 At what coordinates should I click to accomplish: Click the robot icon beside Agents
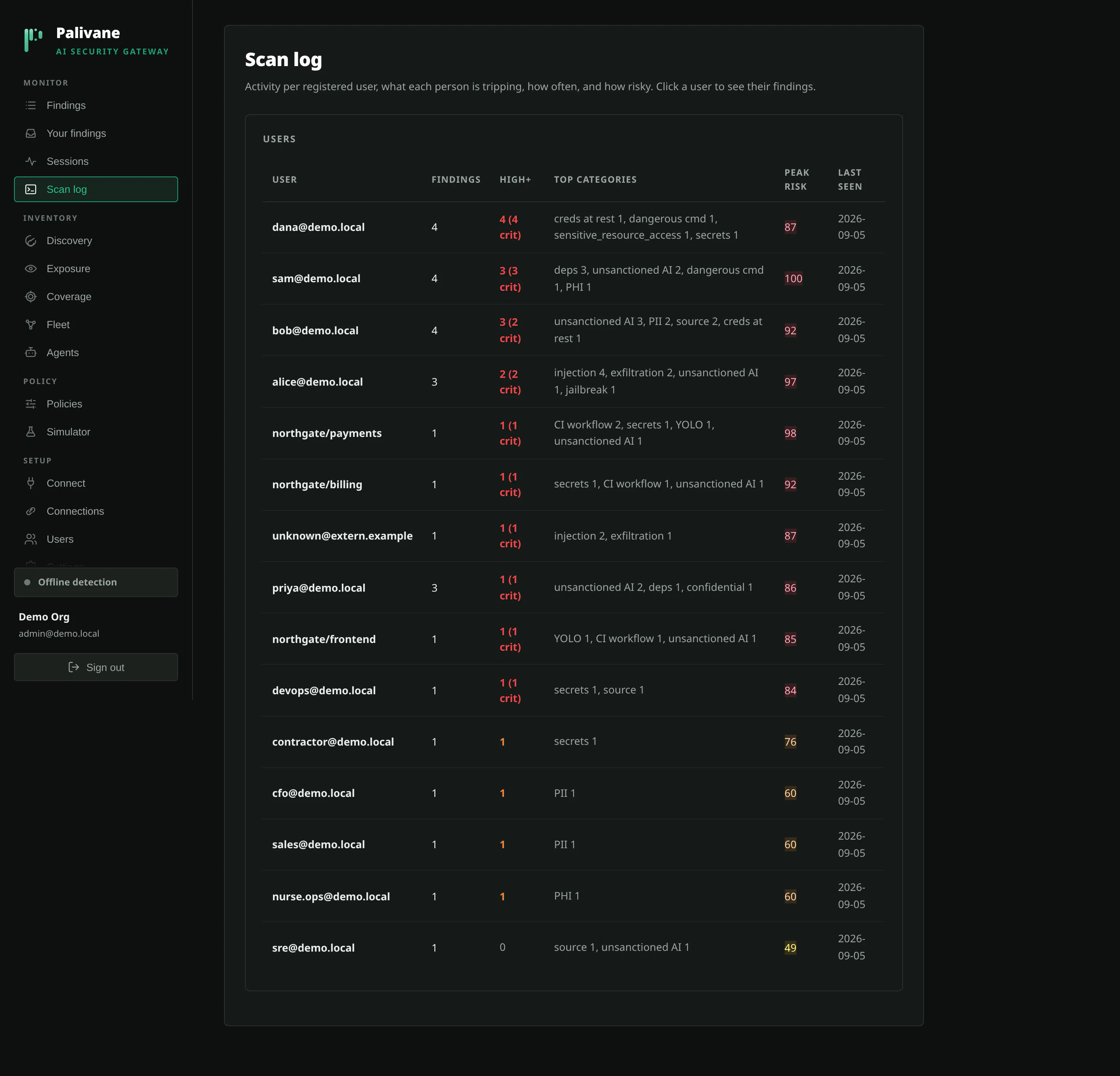(x=31, y=353)
